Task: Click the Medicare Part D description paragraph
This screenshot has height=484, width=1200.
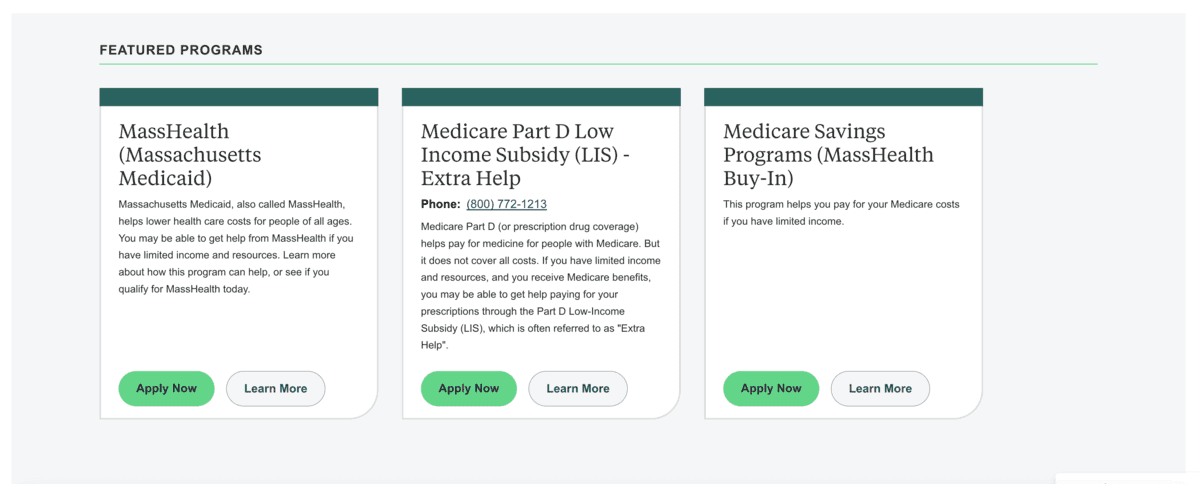Action: click(x=540, y=285)
